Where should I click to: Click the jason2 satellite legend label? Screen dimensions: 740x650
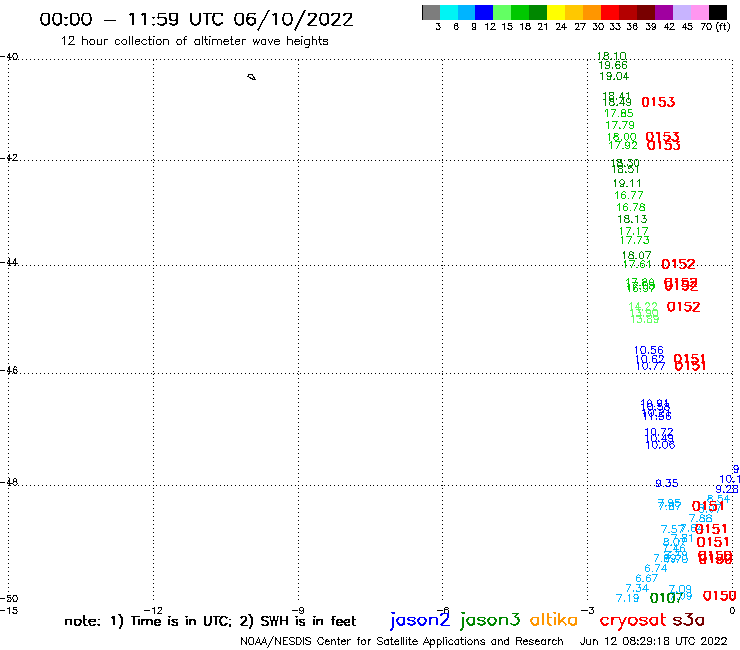[420, 620]
